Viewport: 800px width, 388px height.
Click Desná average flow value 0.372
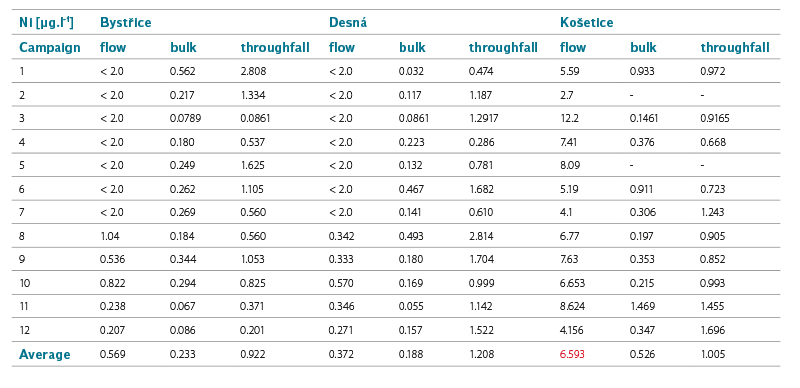341,354
